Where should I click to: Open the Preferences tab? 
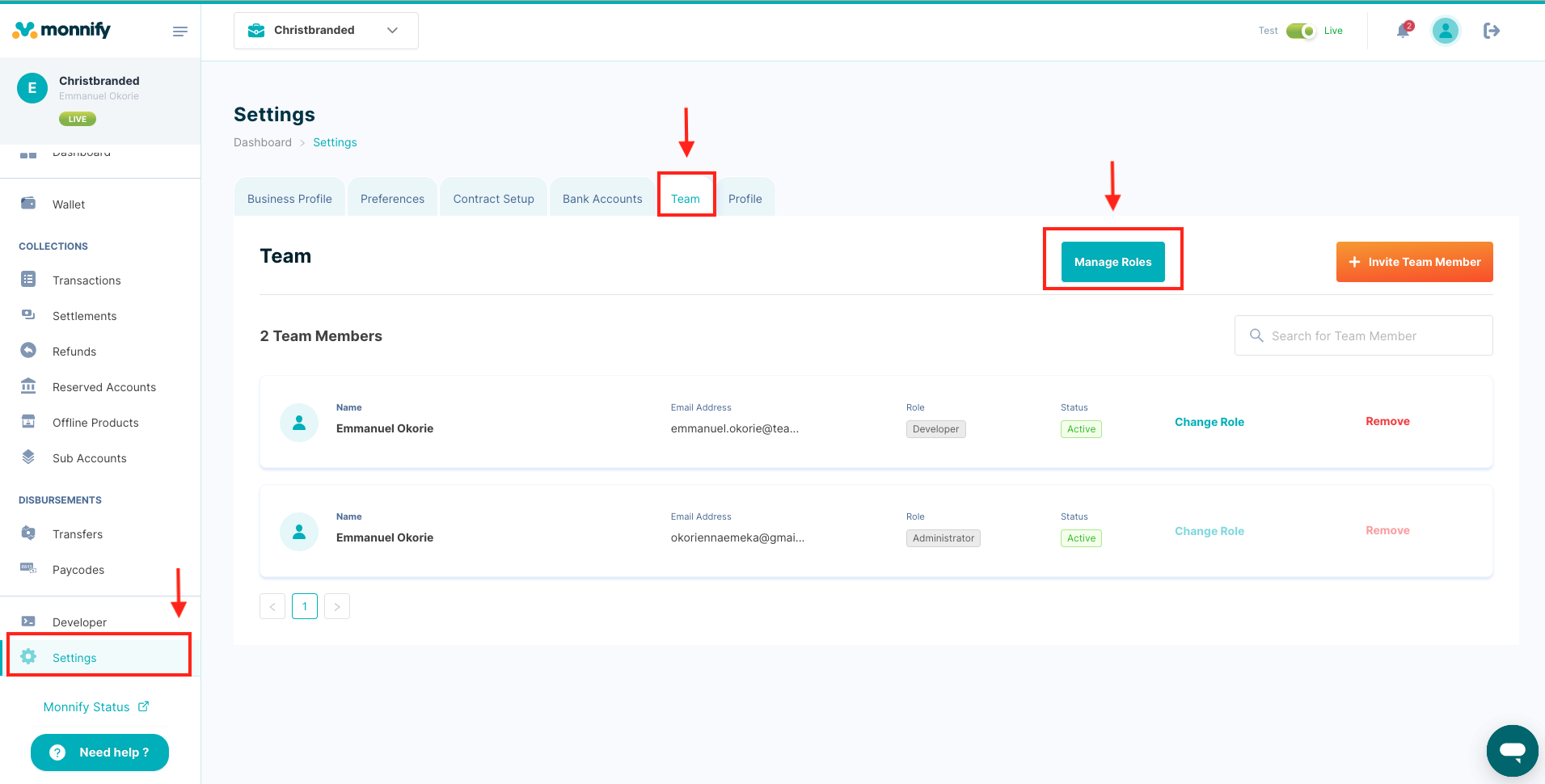tap(392, 199)
